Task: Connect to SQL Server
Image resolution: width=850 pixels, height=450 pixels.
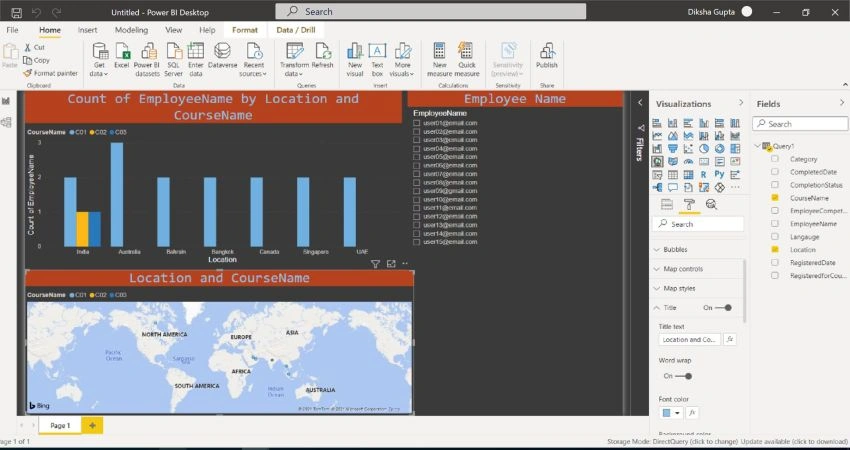Action: (x=173, y=60)
